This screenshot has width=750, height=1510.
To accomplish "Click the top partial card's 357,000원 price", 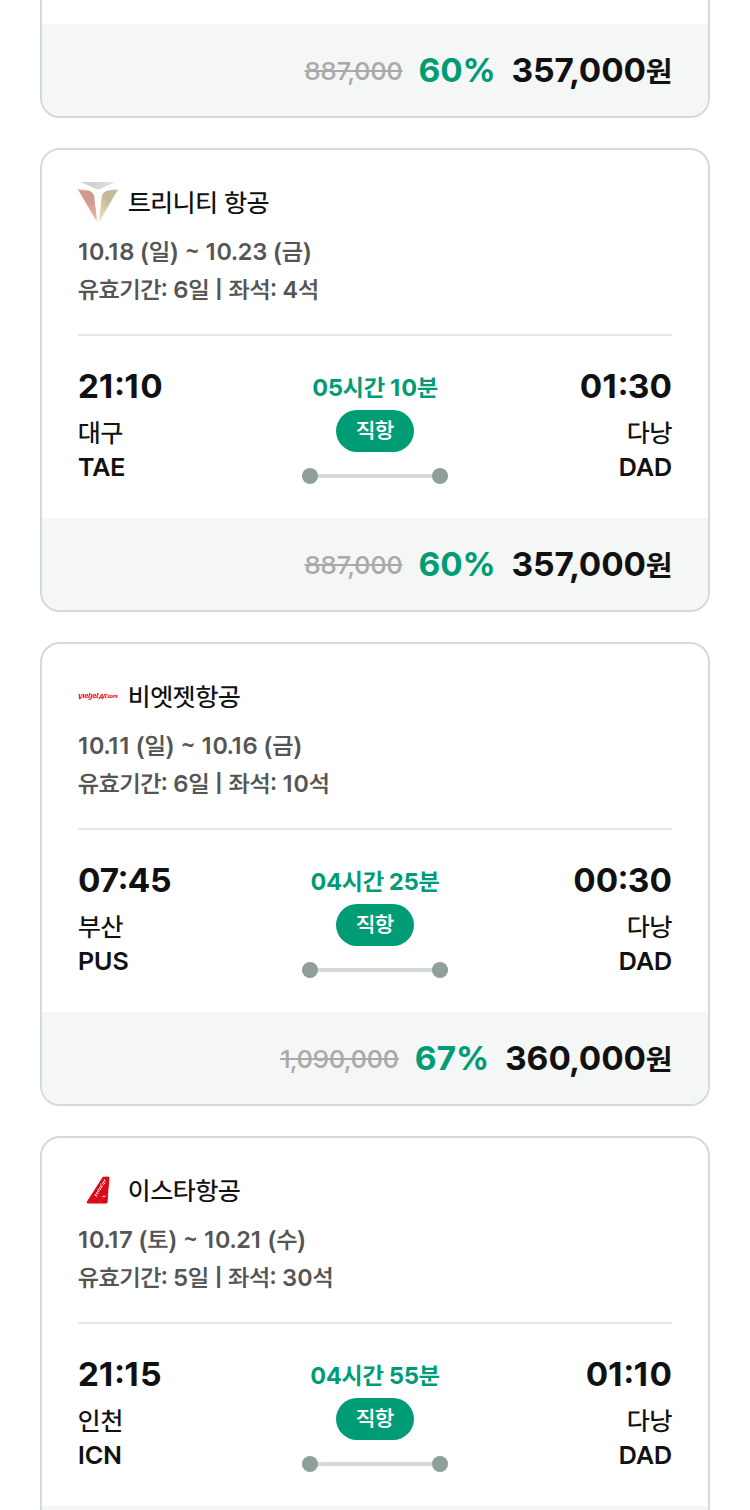I will [592, 71].
